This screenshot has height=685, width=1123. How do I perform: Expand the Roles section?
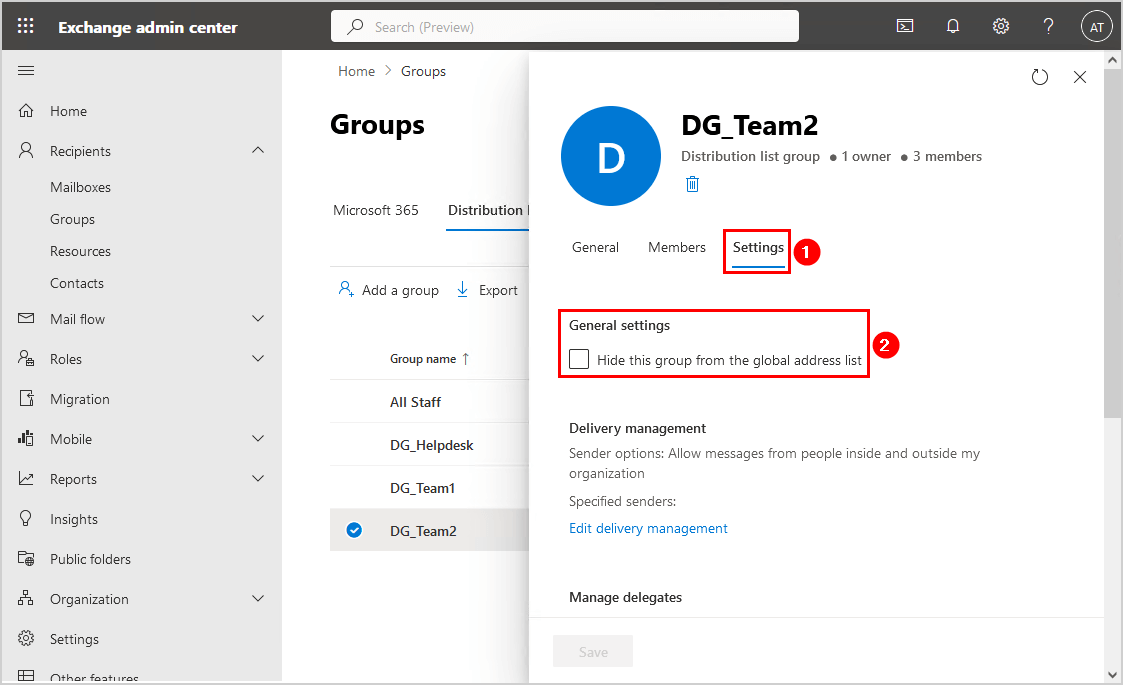258,359
